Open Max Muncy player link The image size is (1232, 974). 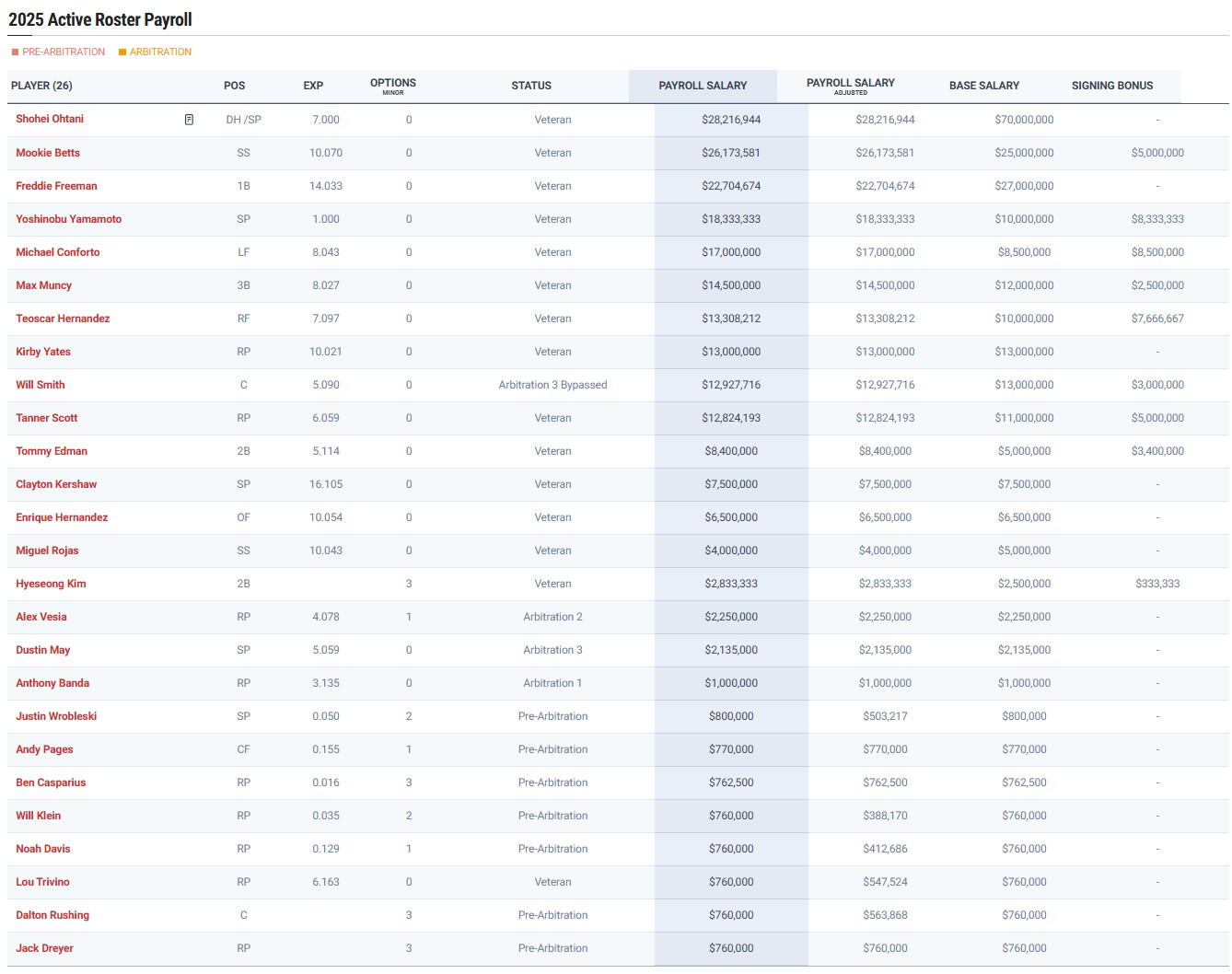pos(43,285)
